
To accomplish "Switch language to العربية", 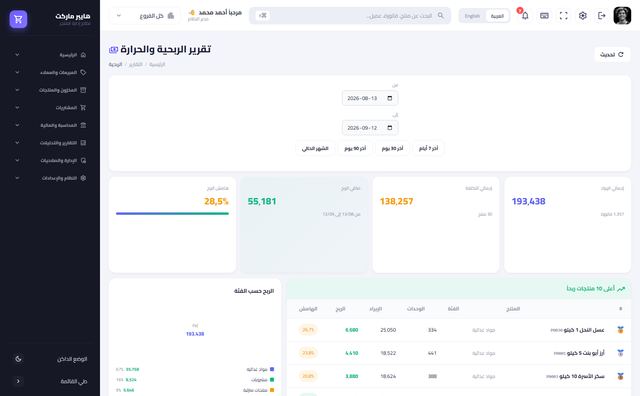I will [x=497, y=16].
